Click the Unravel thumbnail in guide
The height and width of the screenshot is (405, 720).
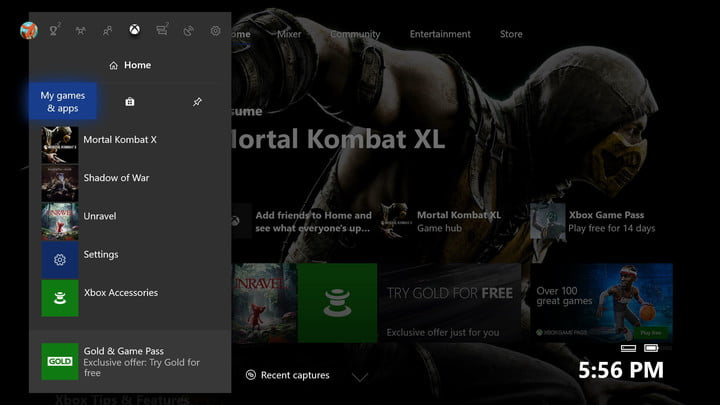[x=60, y=221]
